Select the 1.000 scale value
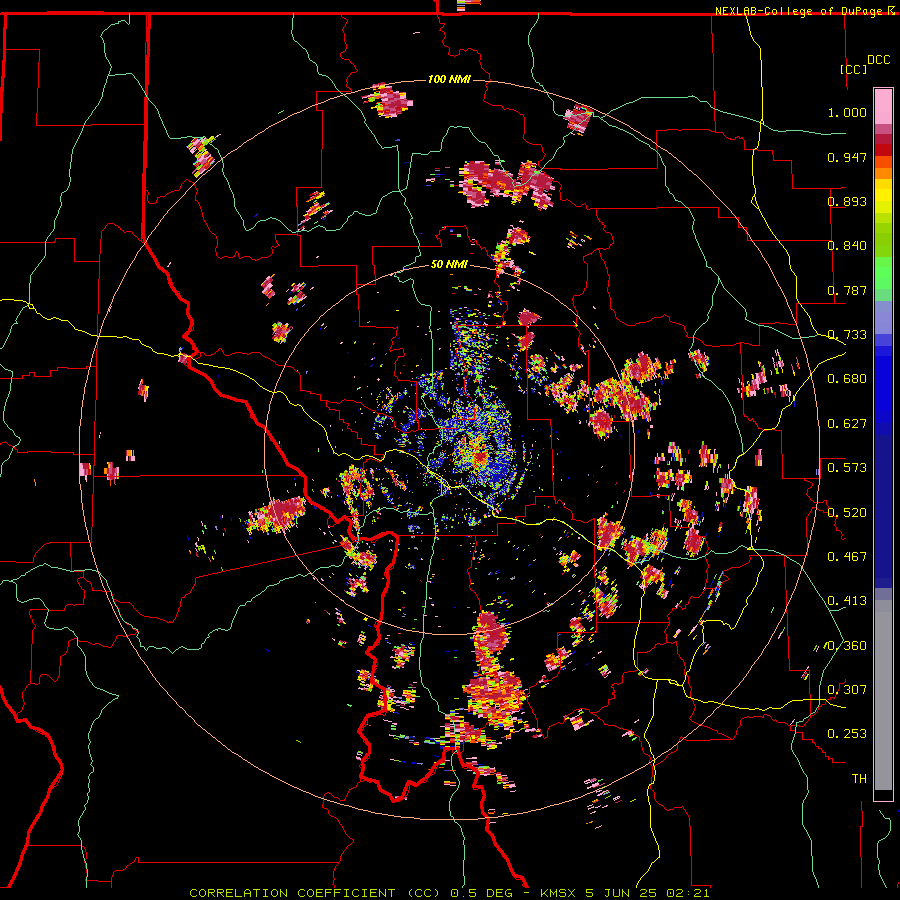The width and height of the screenshot is (900, 900). click(x=847, y=112)
